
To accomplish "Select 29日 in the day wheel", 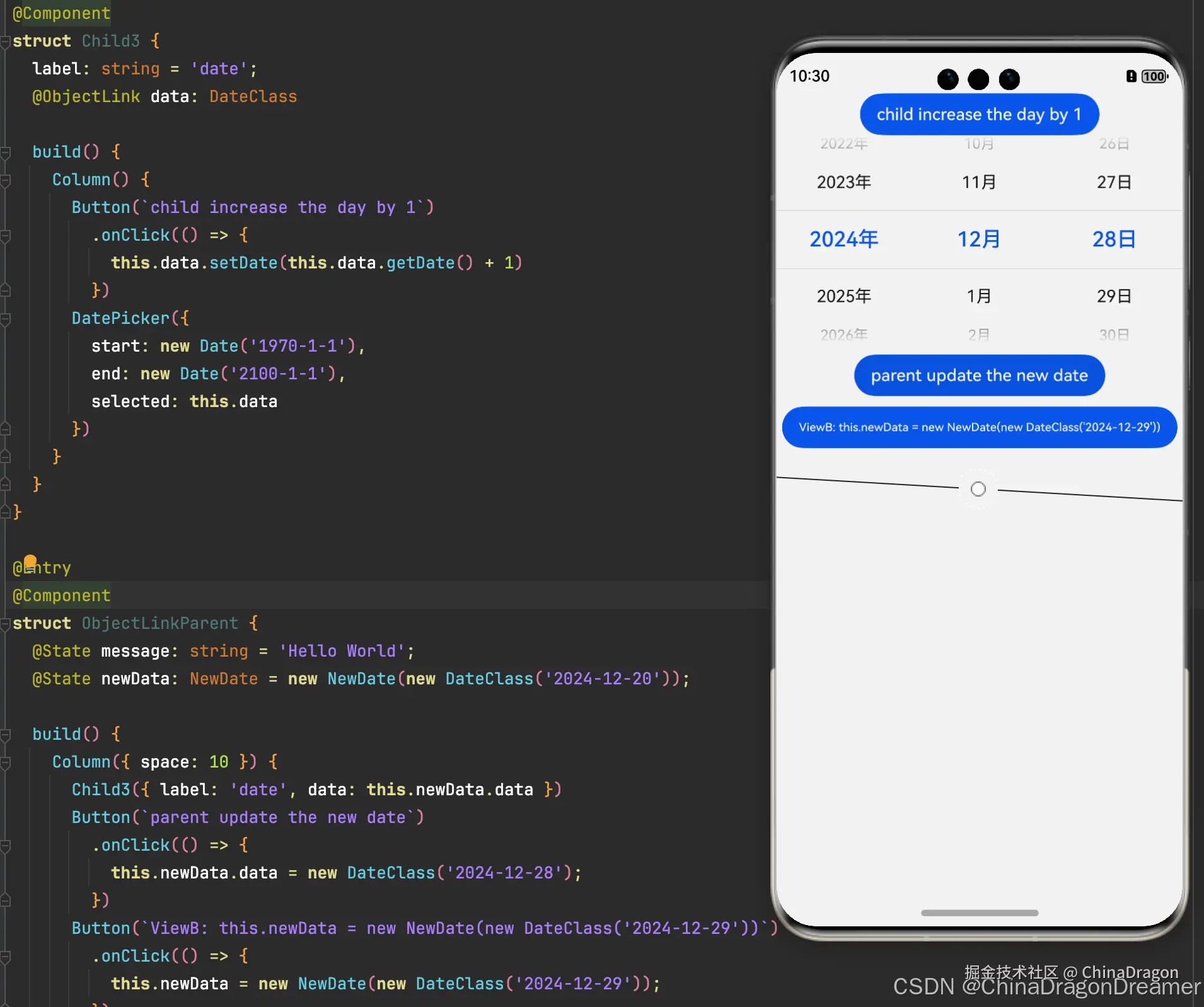I will click(x=1114, y=296).
